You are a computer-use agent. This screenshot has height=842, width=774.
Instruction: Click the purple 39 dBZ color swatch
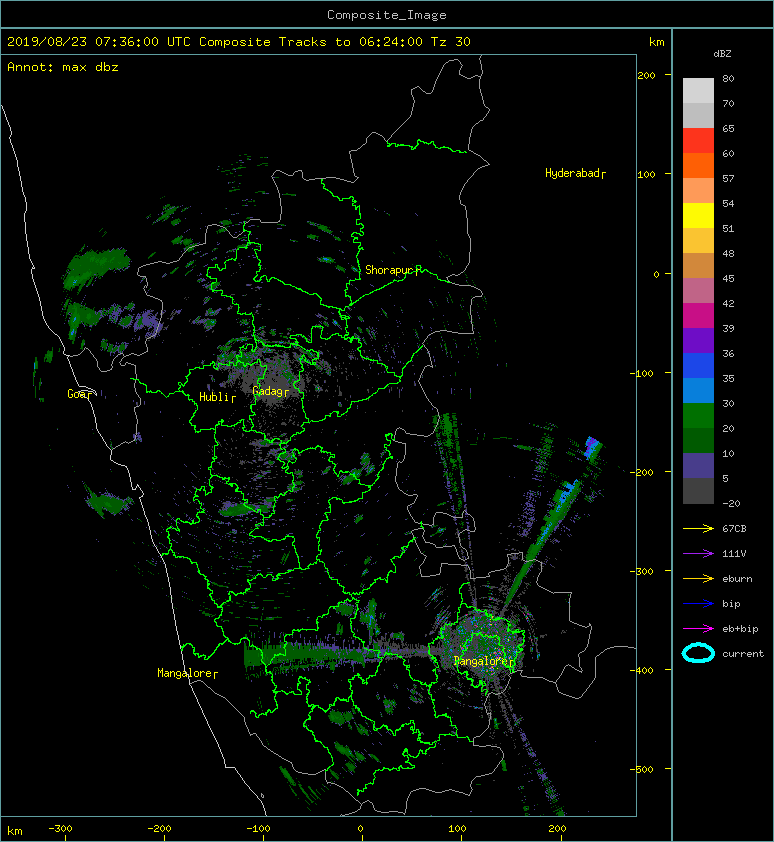pos(698,340)
